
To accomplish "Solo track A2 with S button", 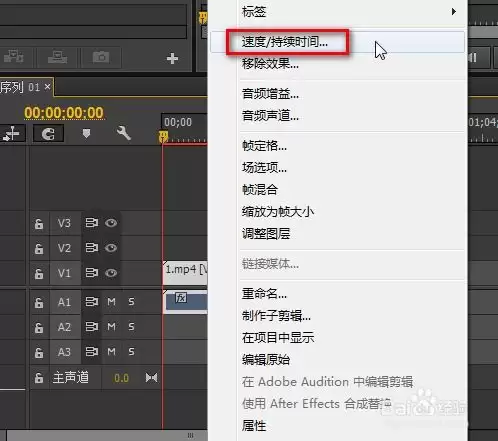I will pos(131,327).
